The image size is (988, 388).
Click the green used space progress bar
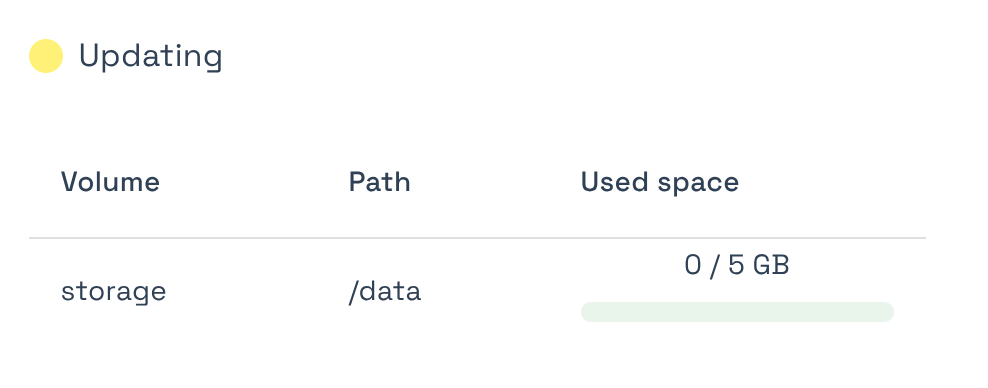[x=737, y=312]
